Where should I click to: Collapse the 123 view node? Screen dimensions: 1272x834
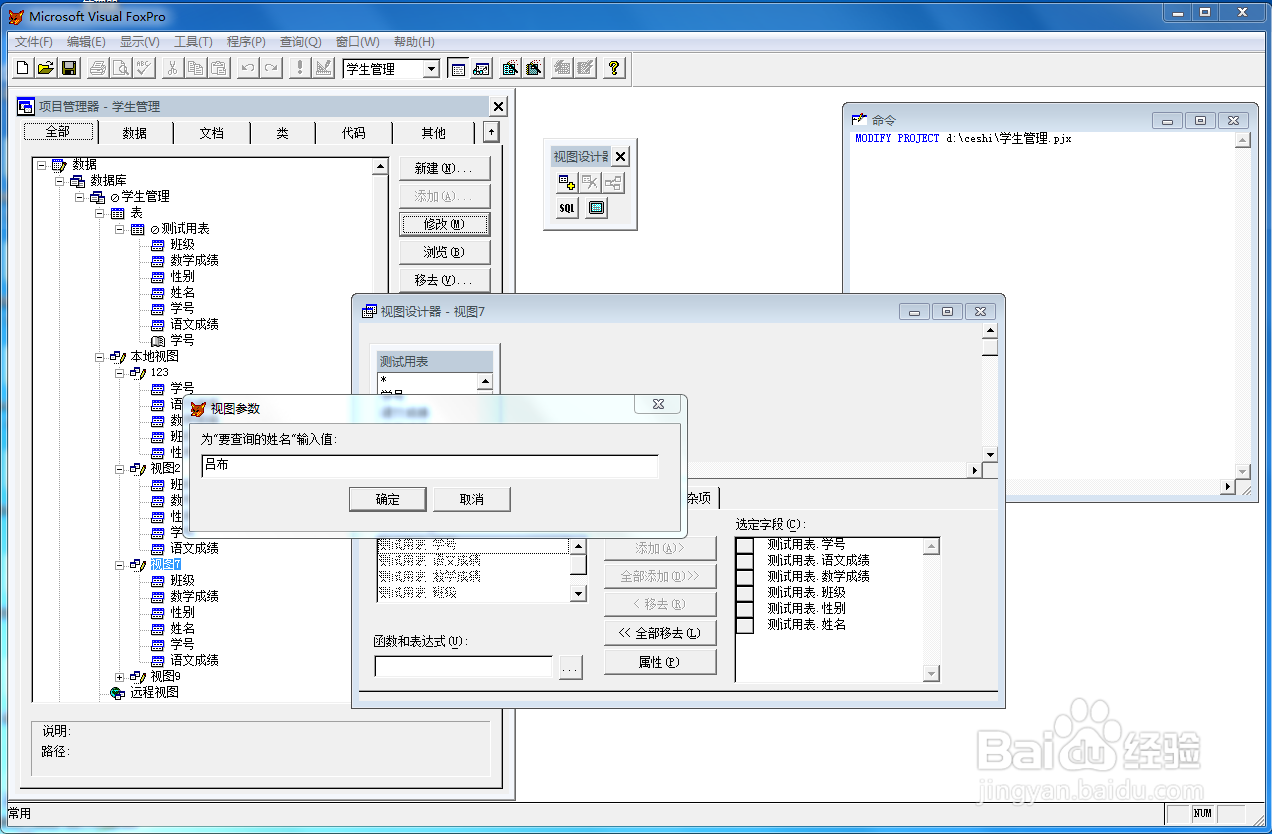click(x=120, y=372)
